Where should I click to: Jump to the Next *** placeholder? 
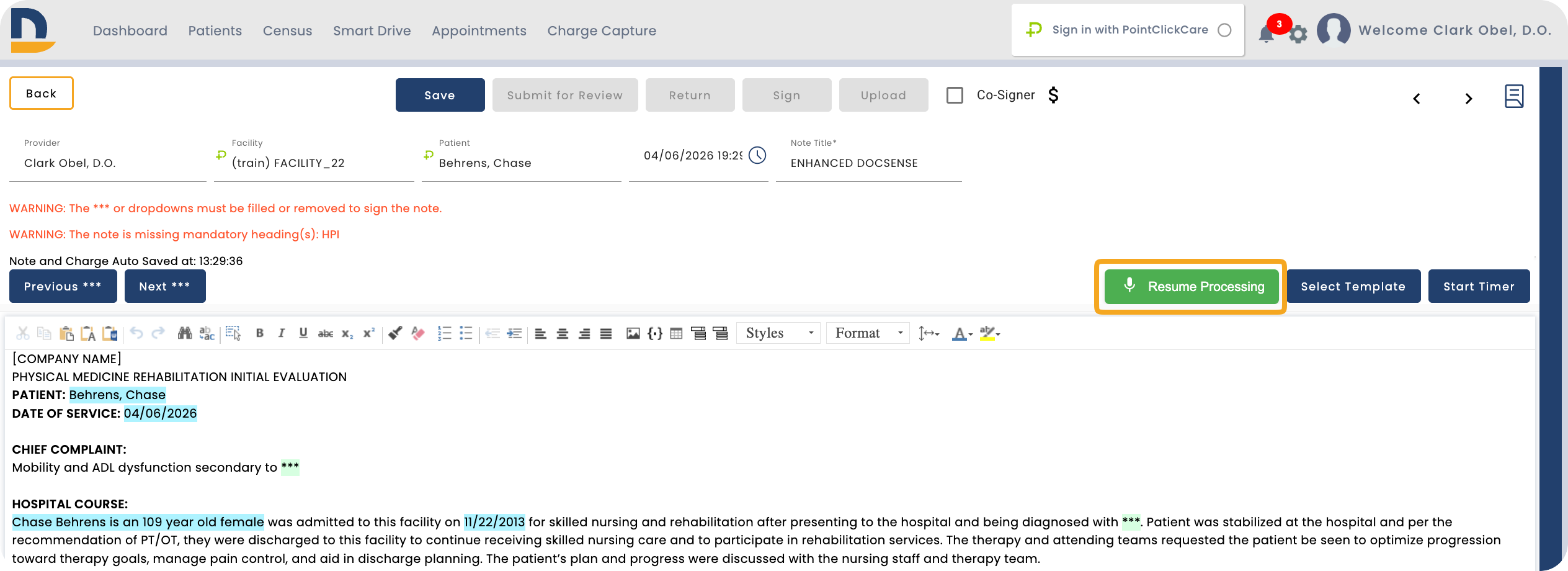click(x=165, y=286)
